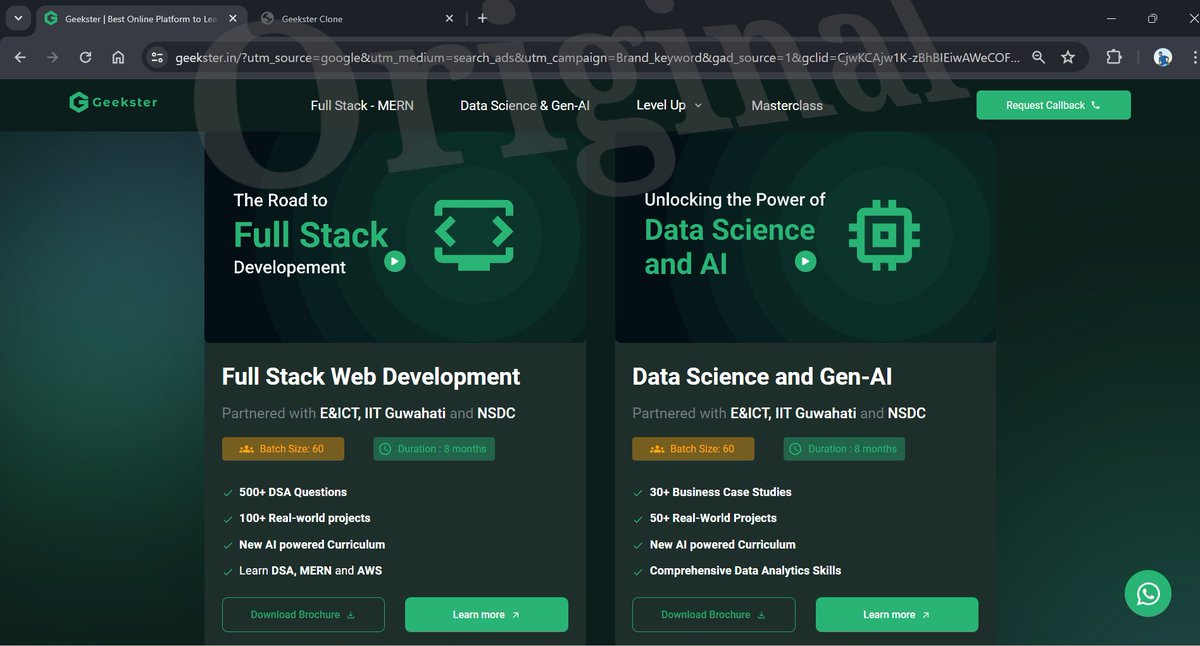1200x646 pixels.
Task: Open the Masterclass nav link
Action: 787,105
